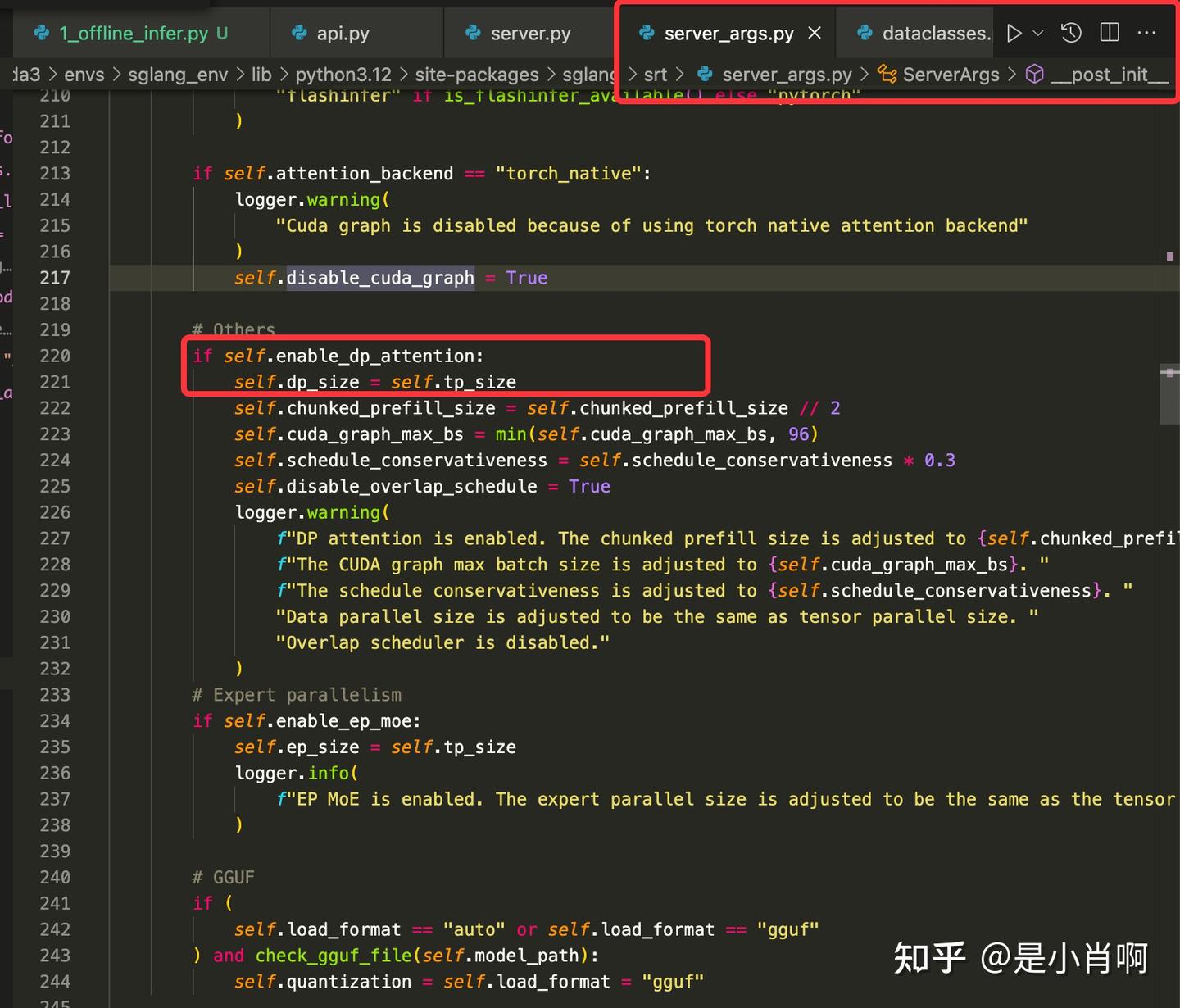Expand the python3.12 breadcrumb segment
1180x1008 pixels.
coord(344,74)
